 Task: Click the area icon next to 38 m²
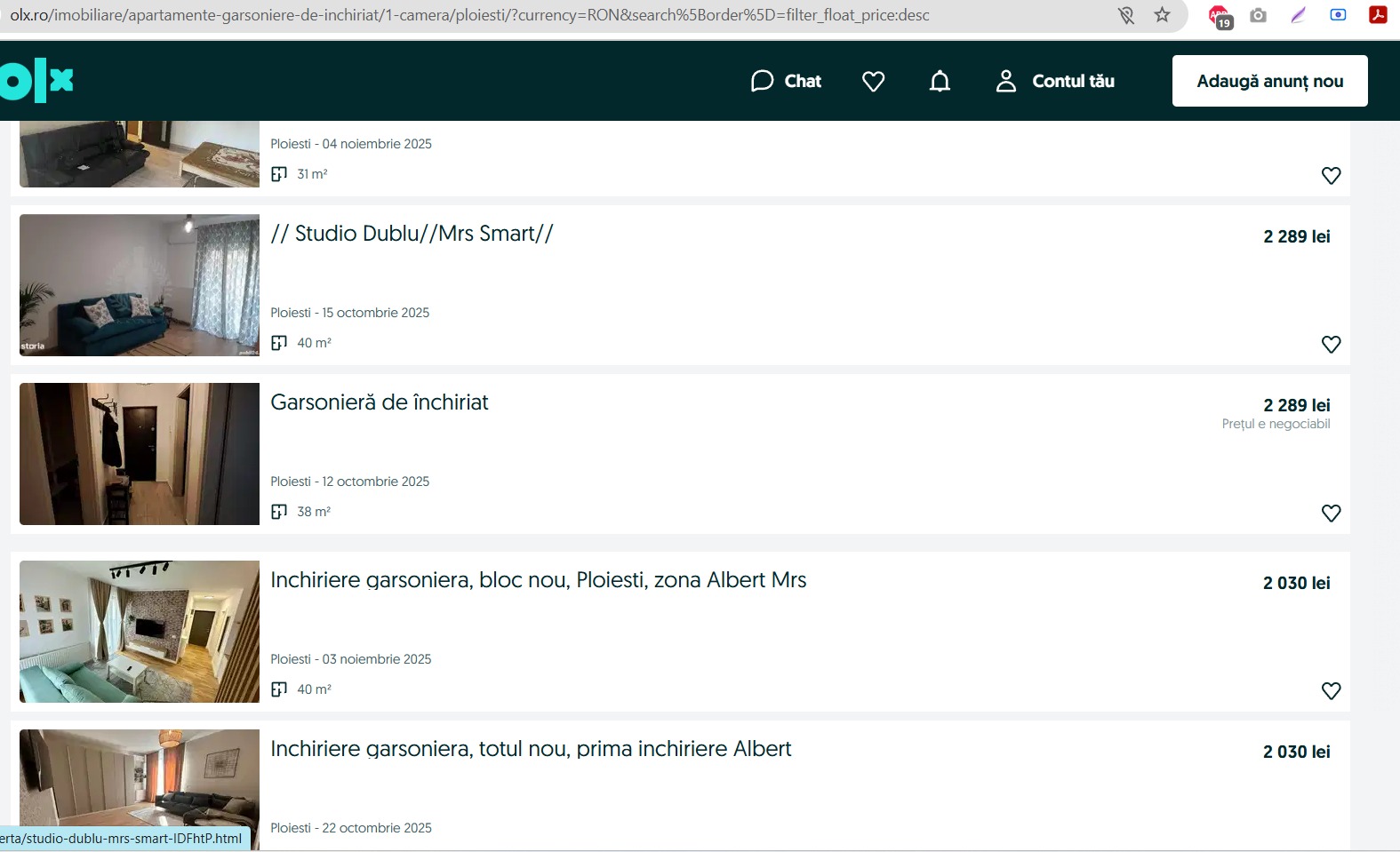(279, 512)
